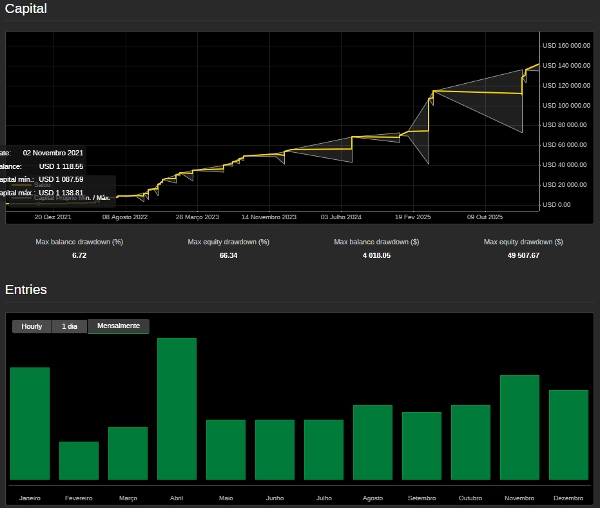
Task: Click the 28 Março 2023 date label
Action: (197, 217)
